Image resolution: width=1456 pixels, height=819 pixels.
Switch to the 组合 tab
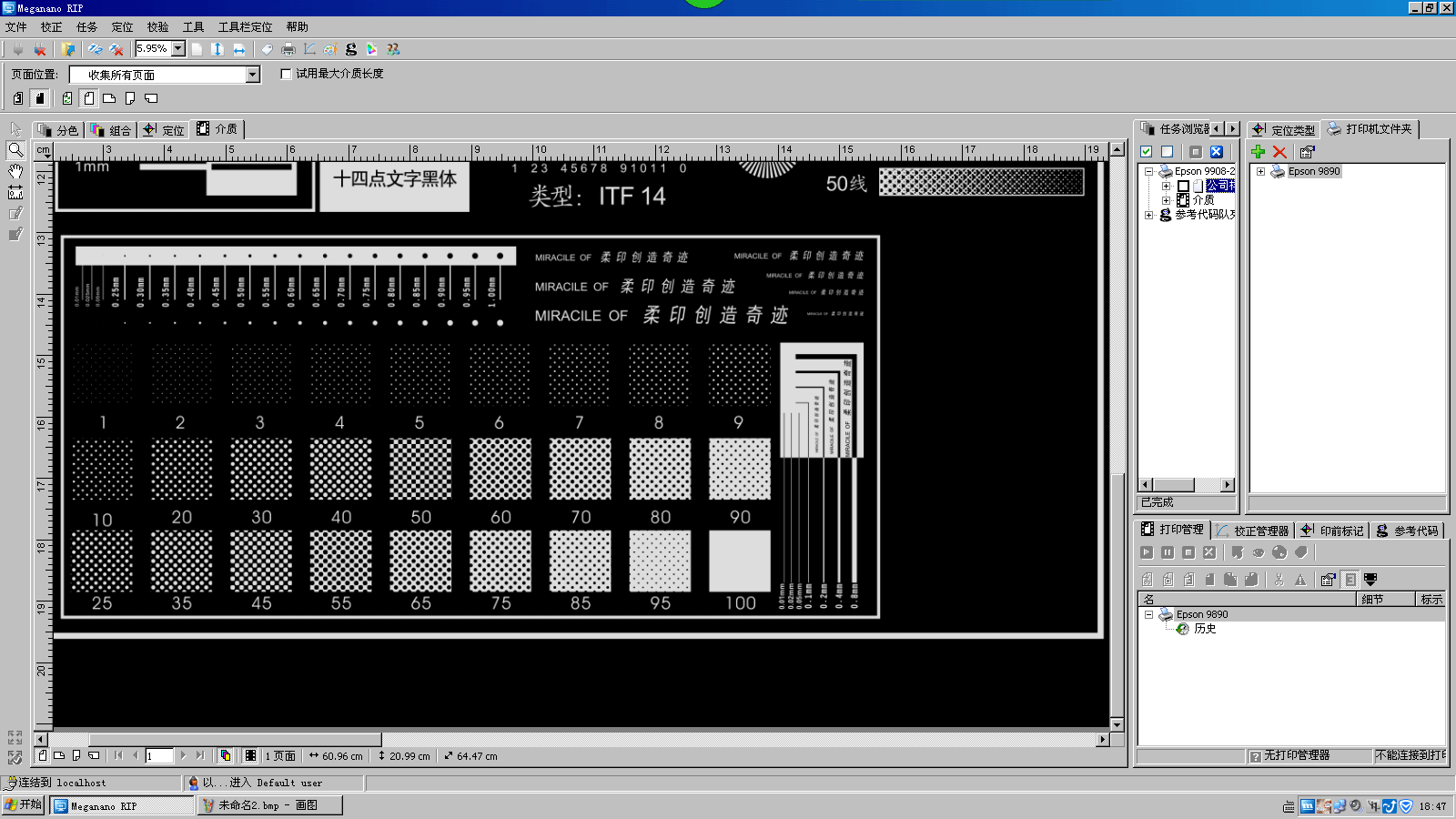point(112,130)
